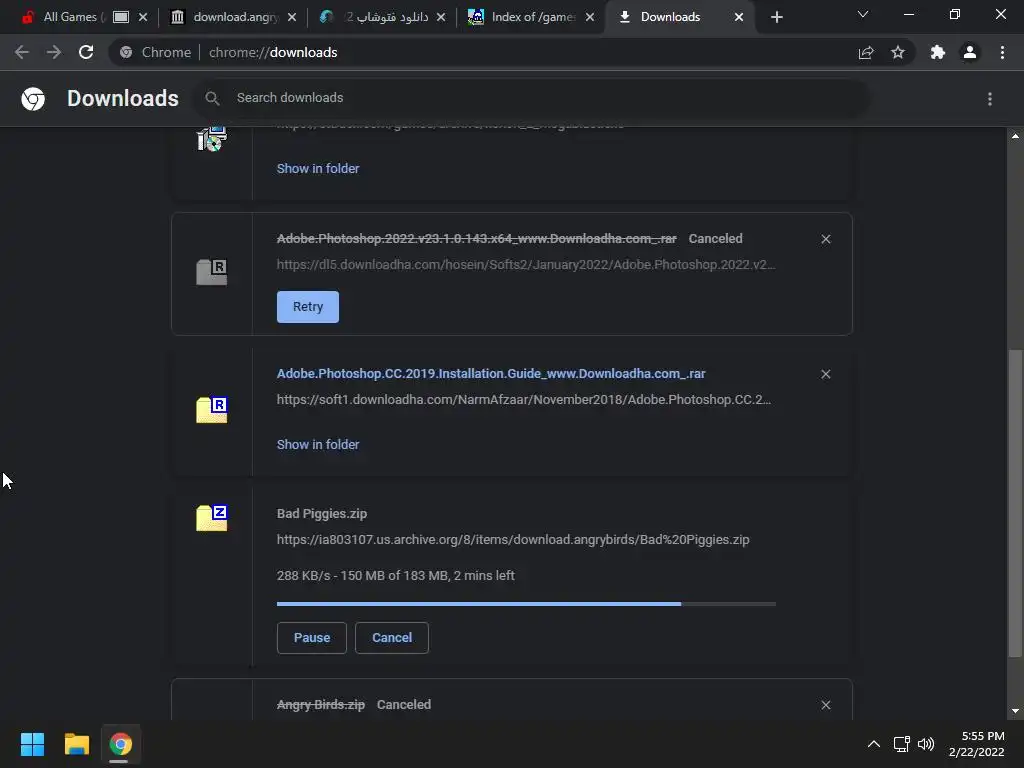Retry the canceled Photoshop 2022 download
1024x768 pixels.
[x=308, y=307]
